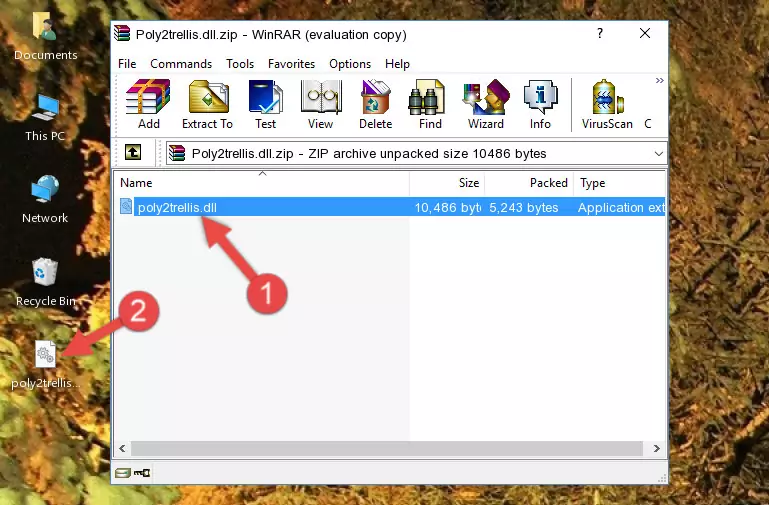Screen dimensions: 769x505
Task: Select the This PC desktop icon
Action: (45, 118)
